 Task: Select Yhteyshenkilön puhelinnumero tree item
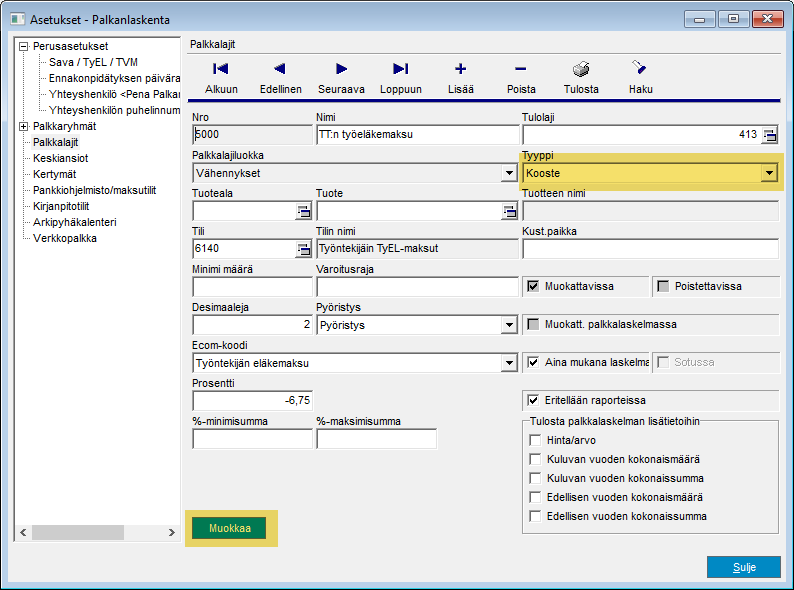(114, 110)
